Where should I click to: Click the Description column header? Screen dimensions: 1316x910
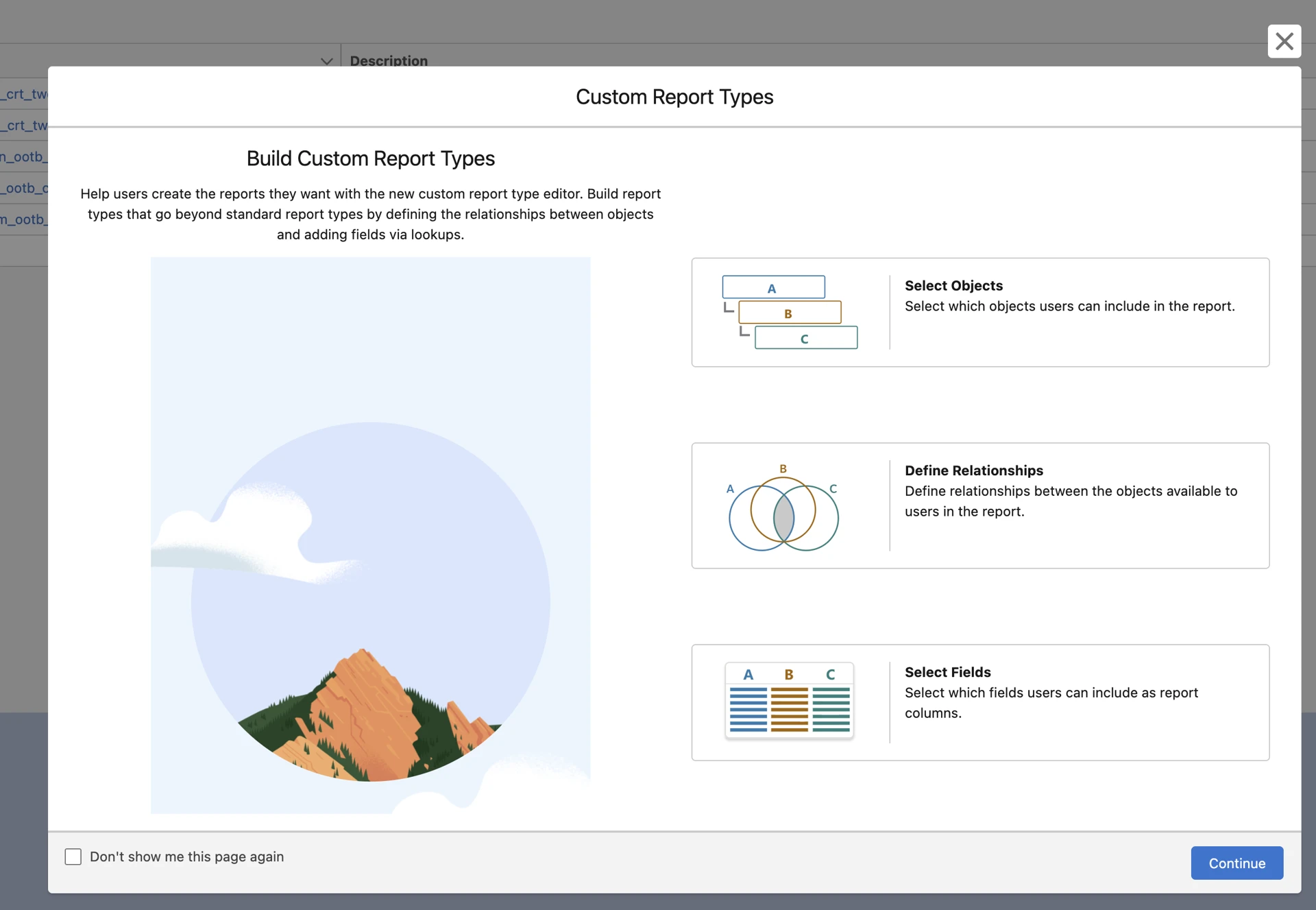[x=389, y=61]
